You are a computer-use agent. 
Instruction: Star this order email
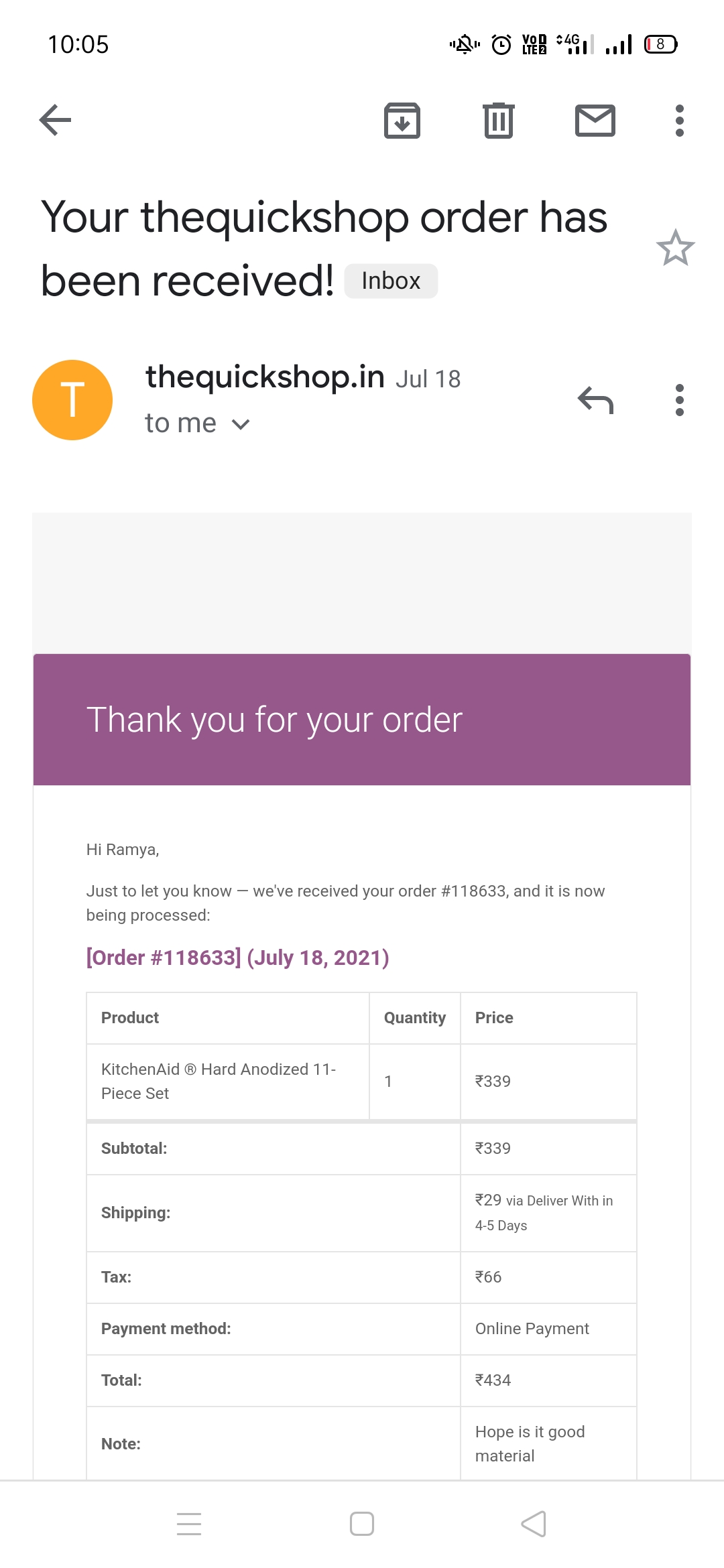coord(675,248)
